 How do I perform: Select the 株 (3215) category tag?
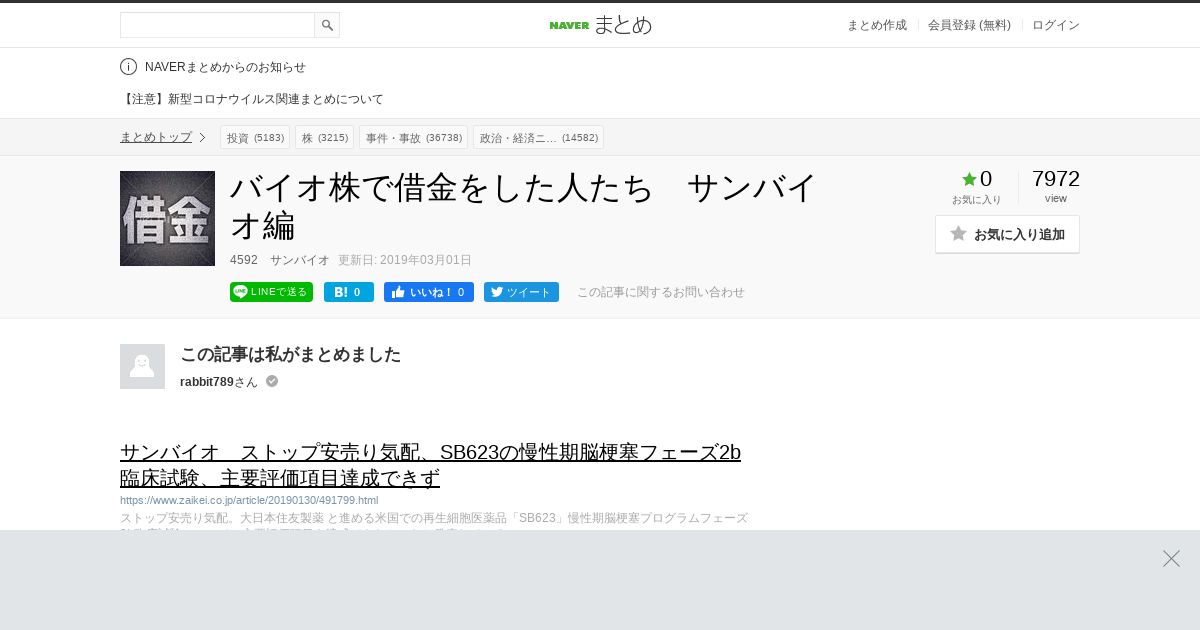click(325, 137)
